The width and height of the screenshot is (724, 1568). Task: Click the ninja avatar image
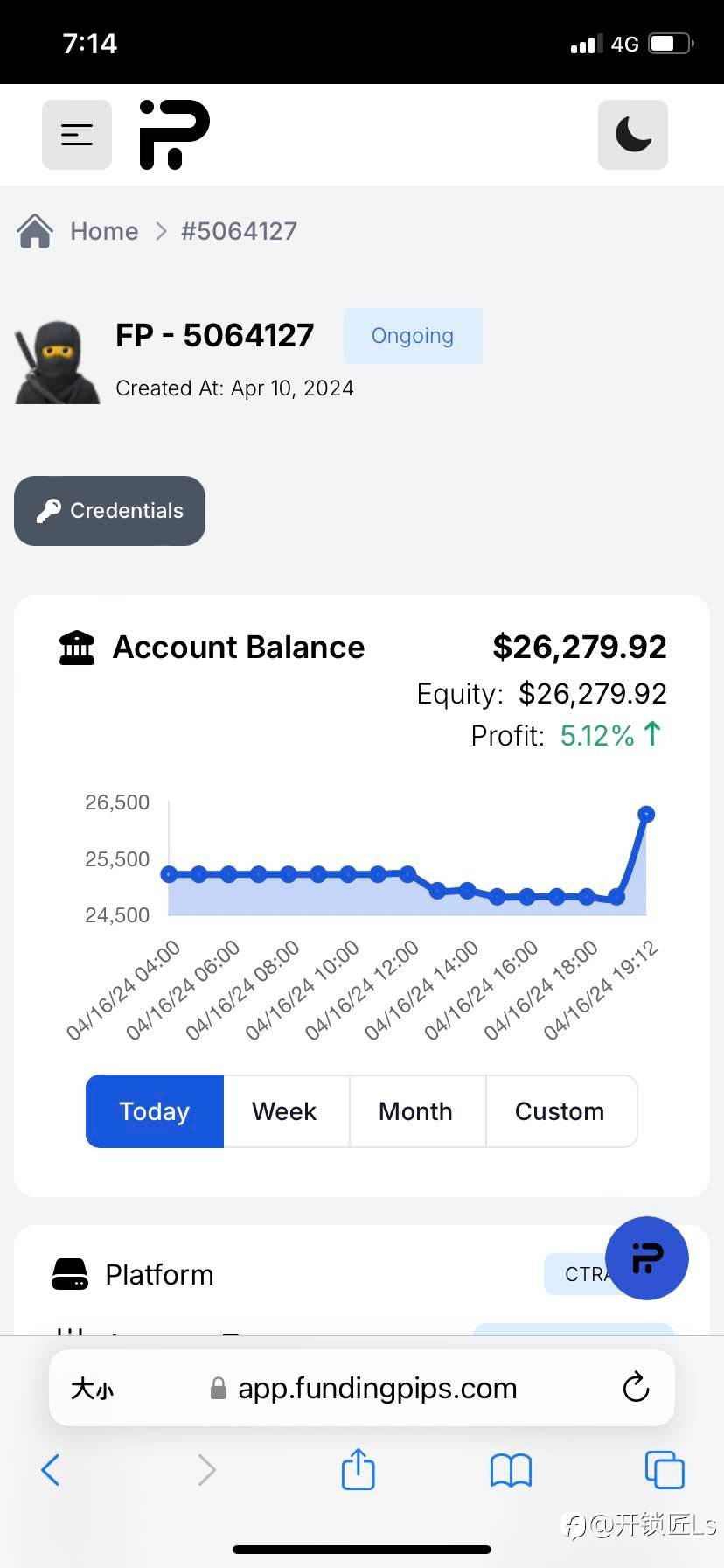pyautogui.click(x=56, y=362)
